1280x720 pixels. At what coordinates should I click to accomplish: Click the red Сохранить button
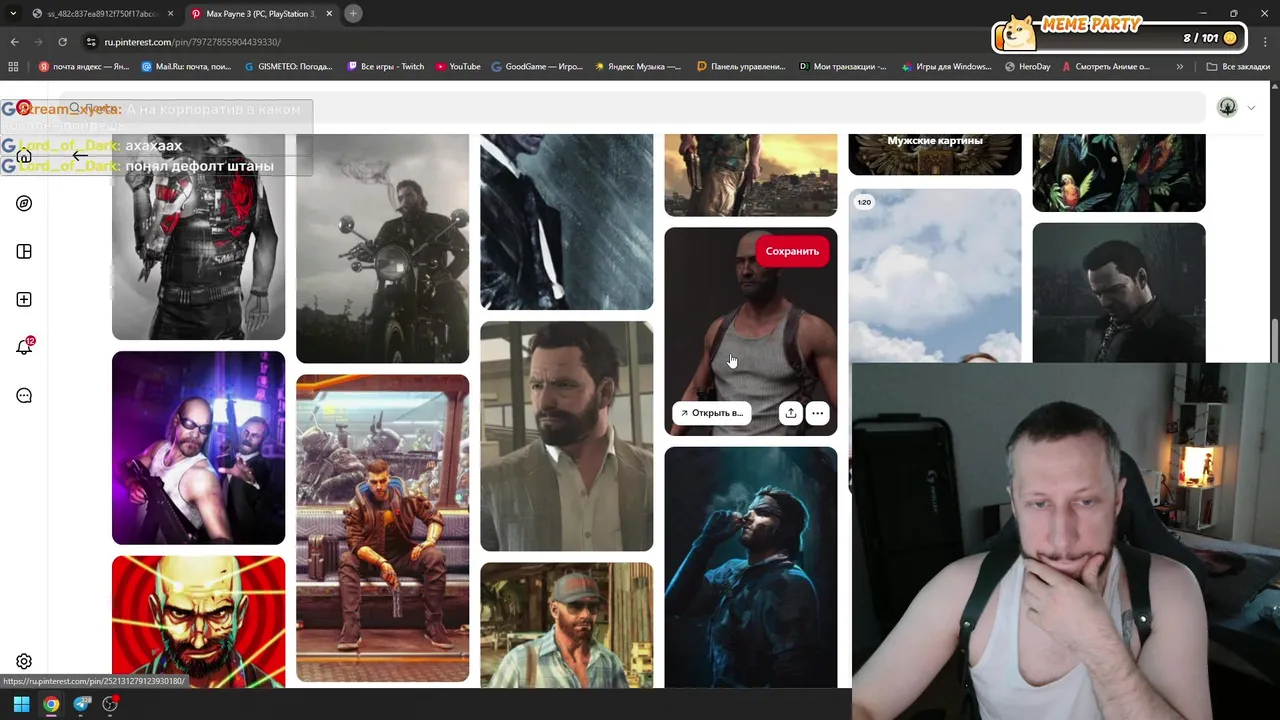[x=792, y=251]
